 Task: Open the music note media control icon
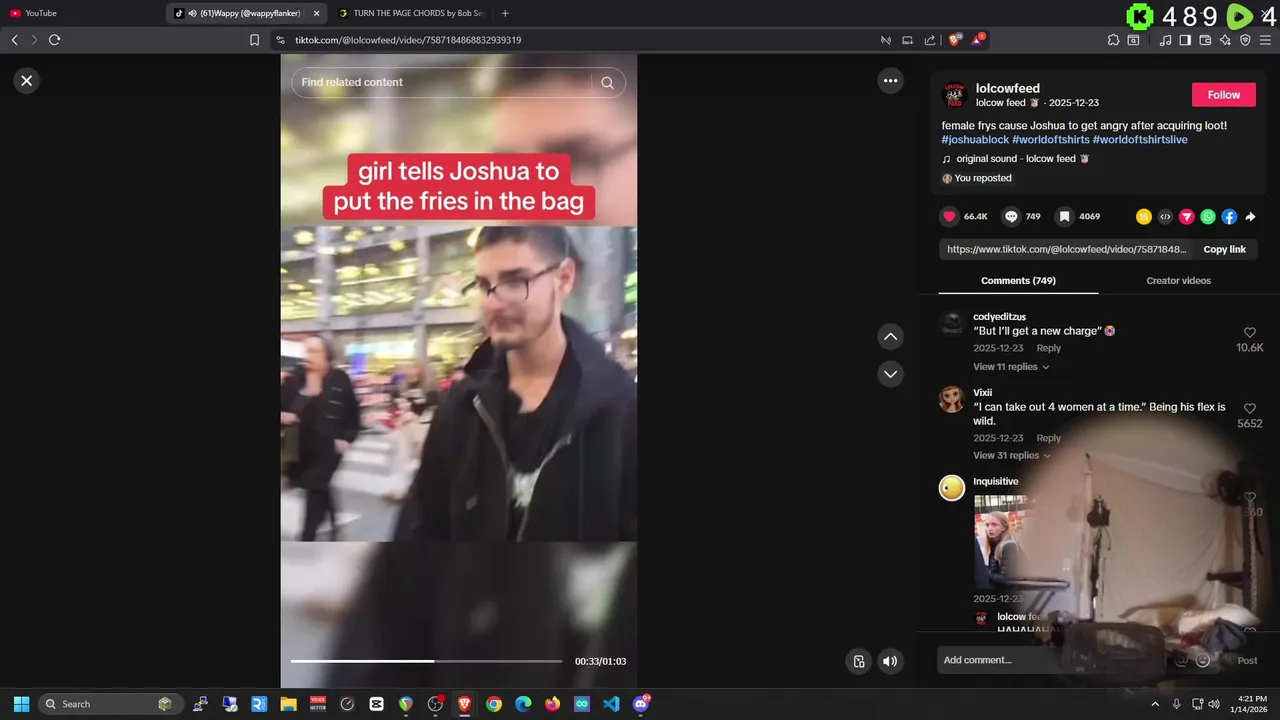point(1165,40)
